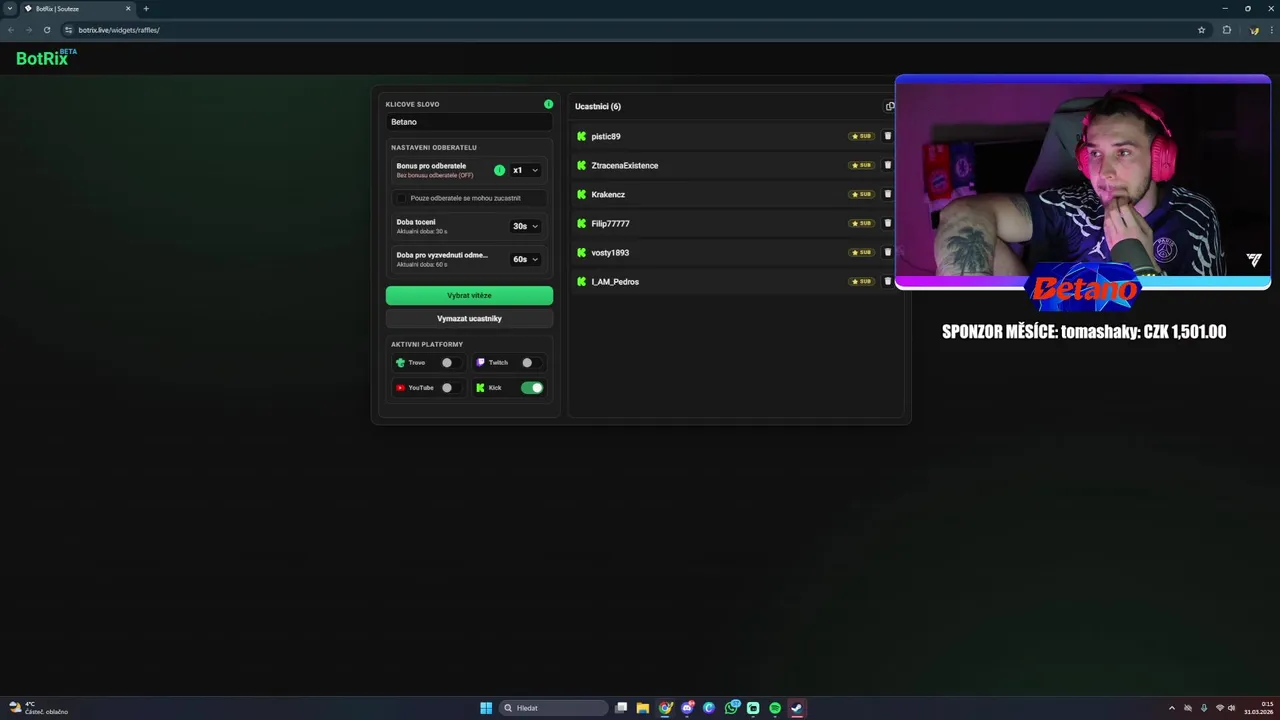Image resolution: width=1280 pixels, height=720 pixels.
Task: Open WhatsApp from the taskbar
Action: pos(732,708)
